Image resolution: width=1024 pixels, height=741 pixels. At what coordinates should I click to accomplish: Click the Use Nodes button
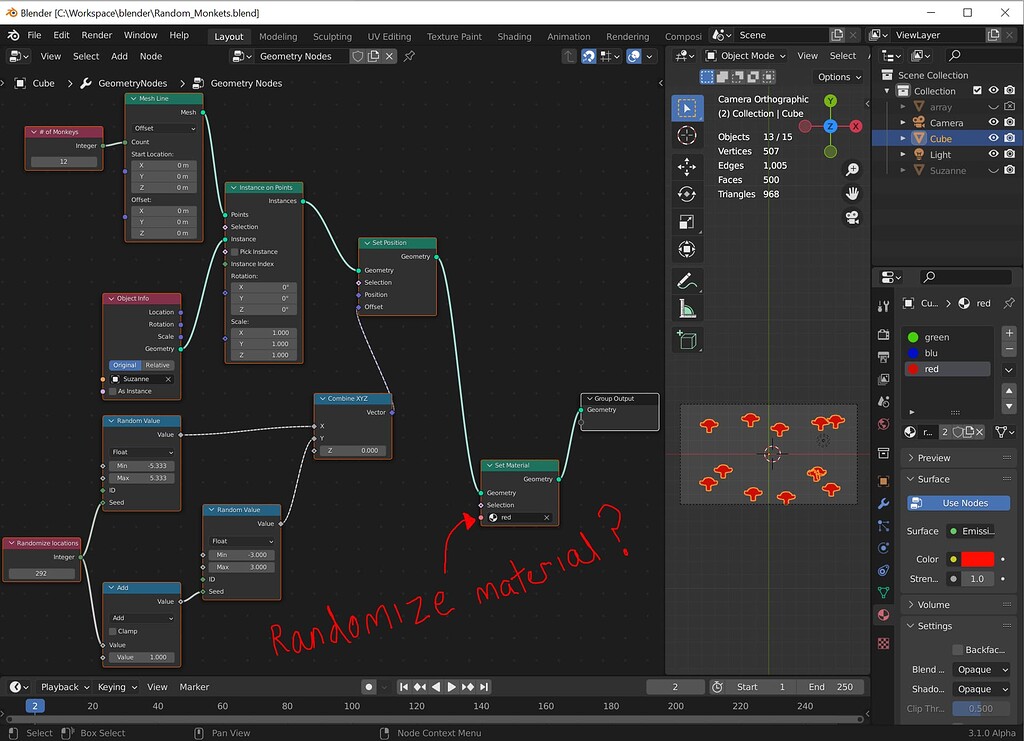[957, 503]
